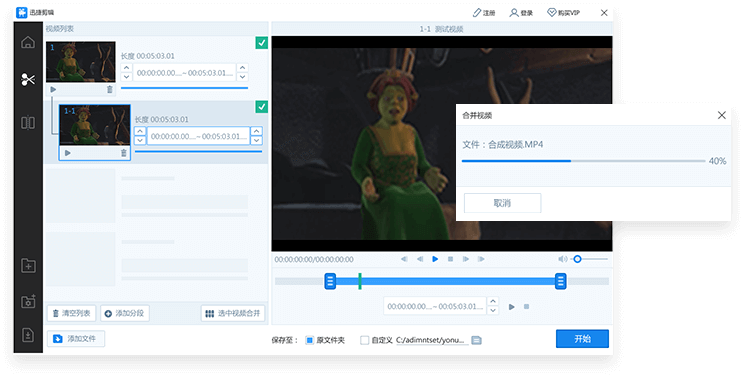Viewport: 744px width, 376px height.
Task: Enable the custom save path checkbox
Action: coord(364,340)
